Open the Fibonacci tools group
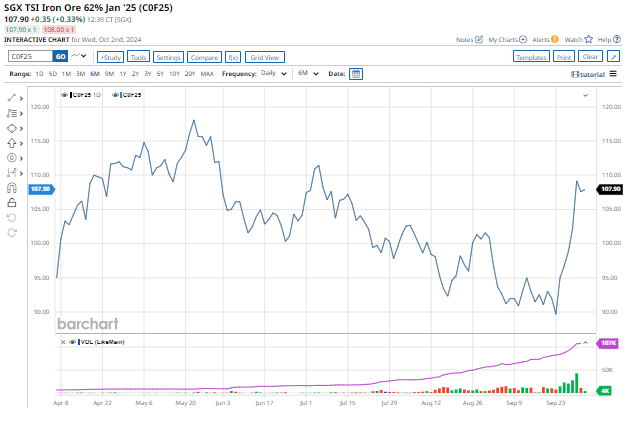Screen dimensions: 632x426 [12, 113]
